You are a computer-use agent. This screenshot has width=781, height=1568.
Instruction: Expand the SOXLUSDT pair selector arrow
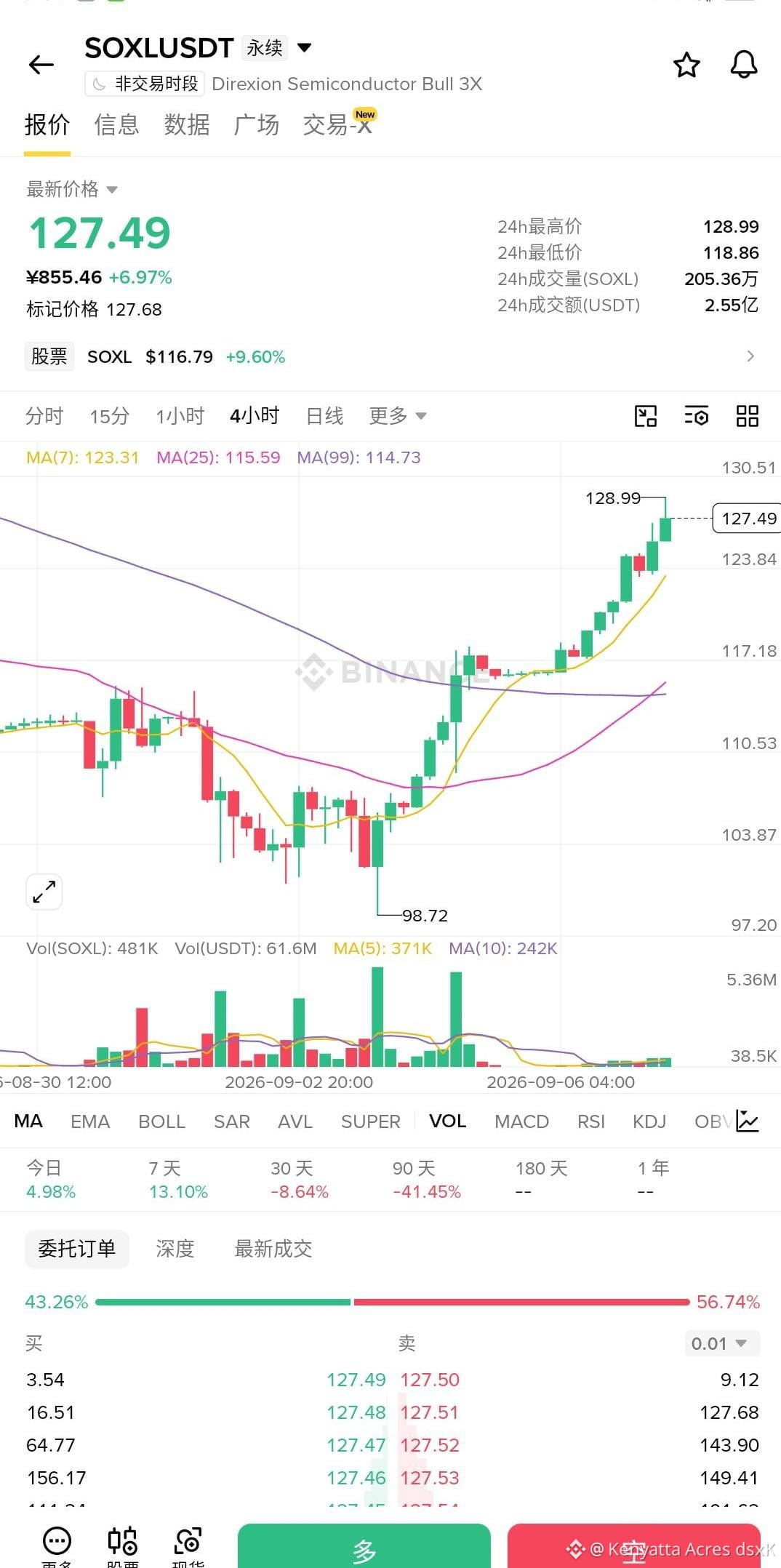point(305,48)
